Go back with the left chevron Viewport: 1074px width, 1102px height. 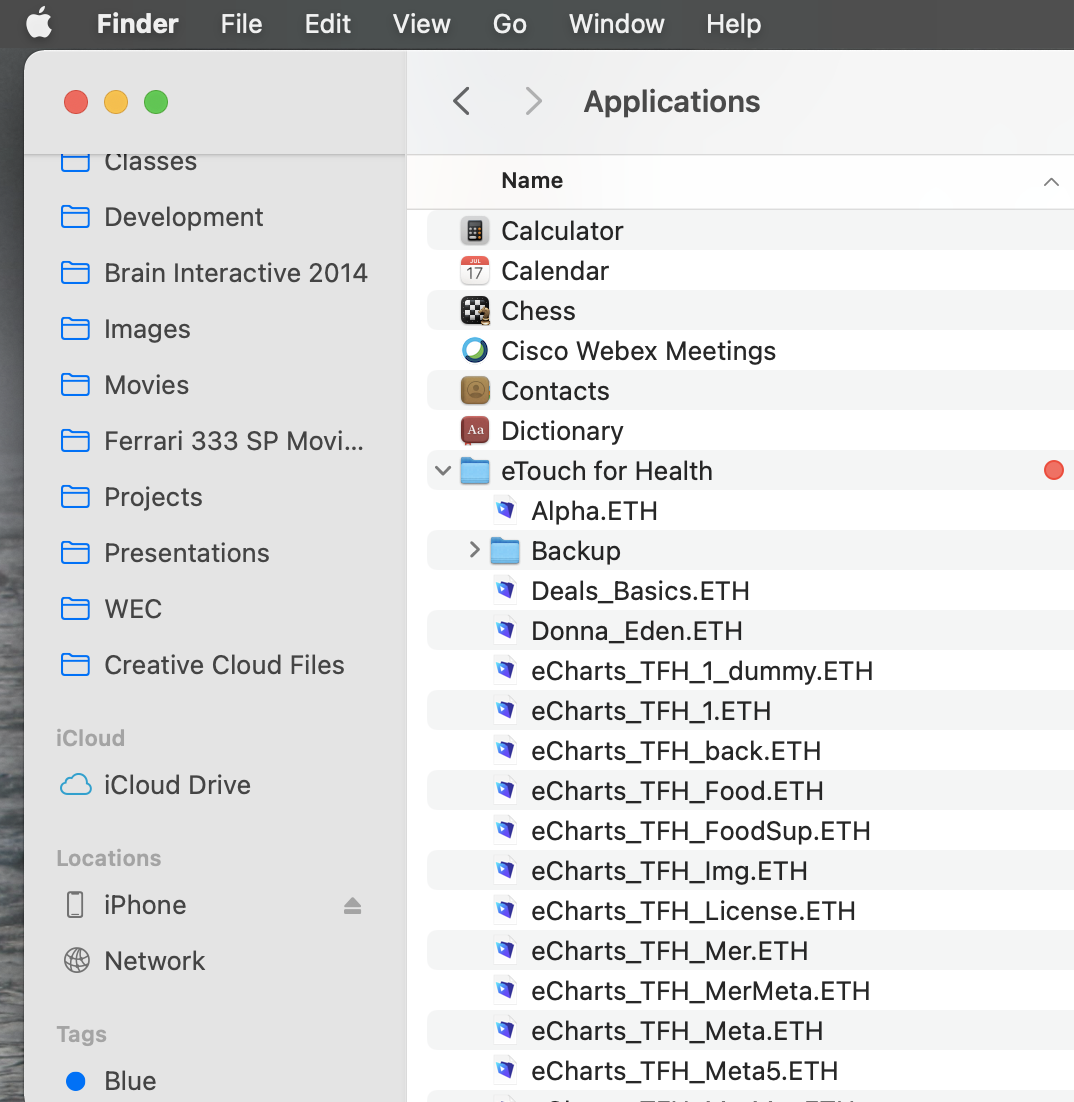click(x=462, y=101)
